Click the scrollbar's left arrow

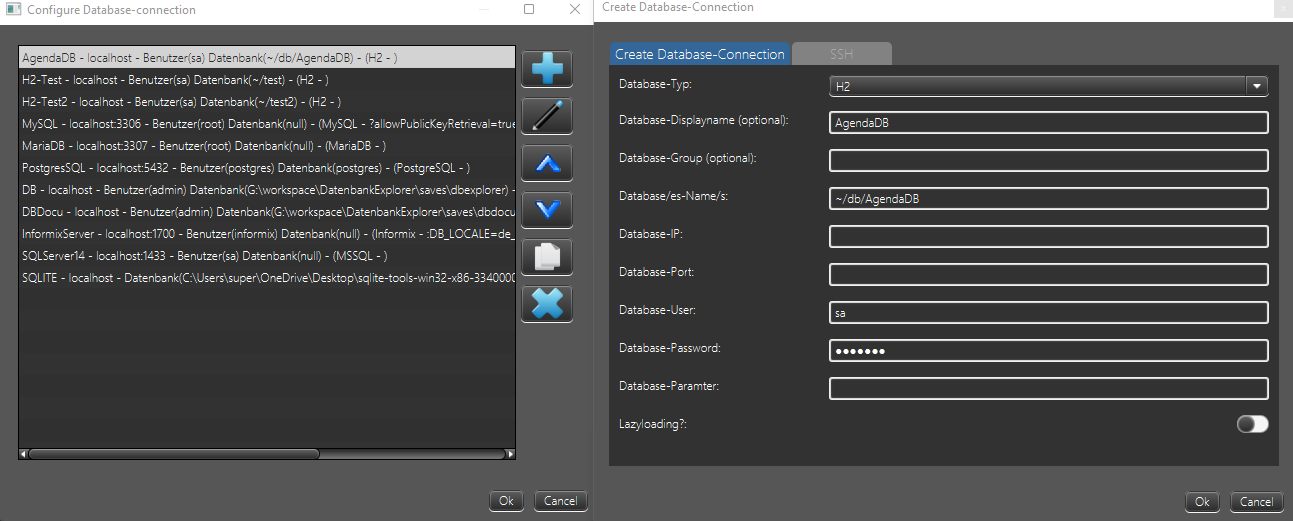coord(24,454)
